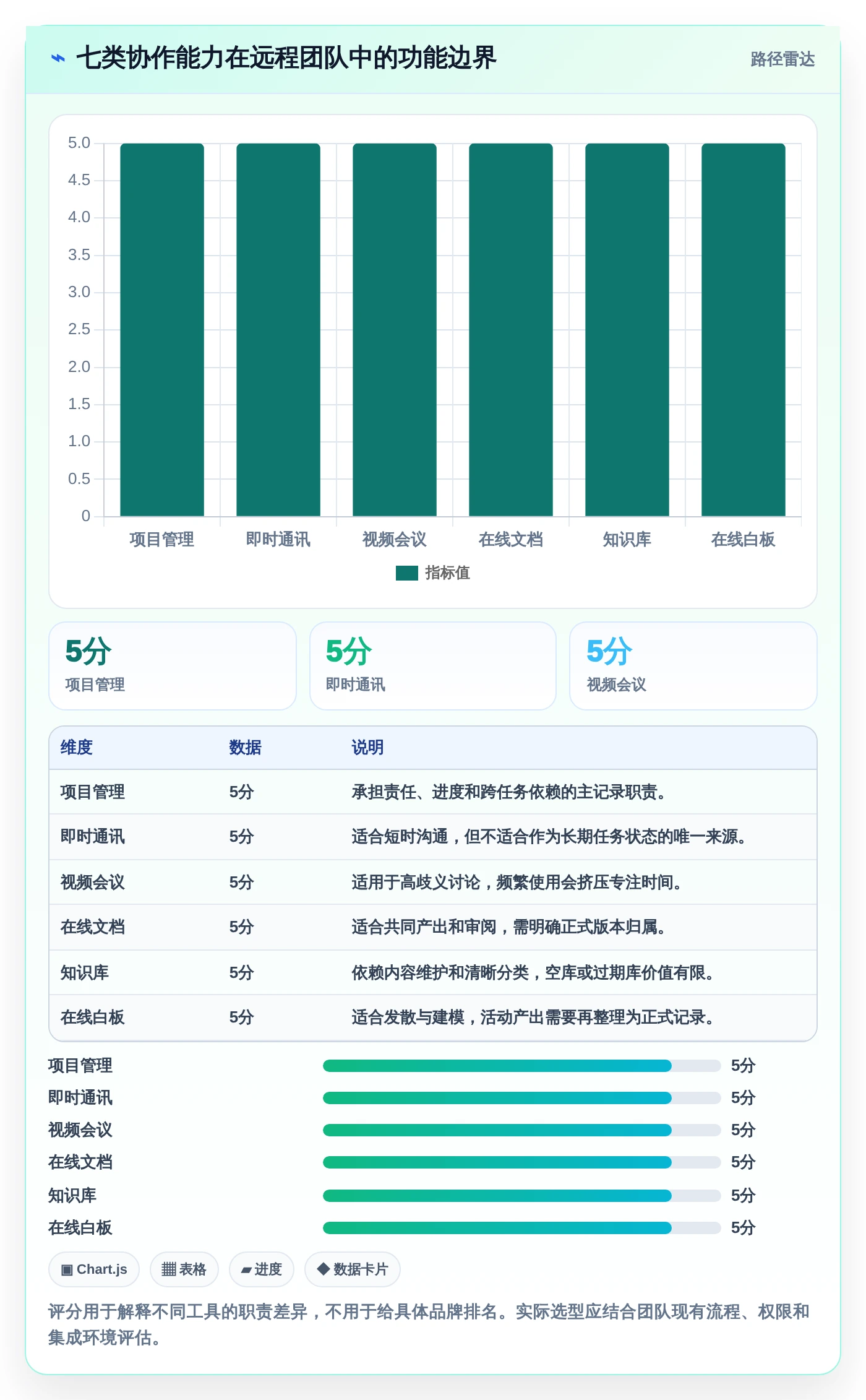
Task: Click the description starting 依赖内容维护
Action: tap(533, 973)
